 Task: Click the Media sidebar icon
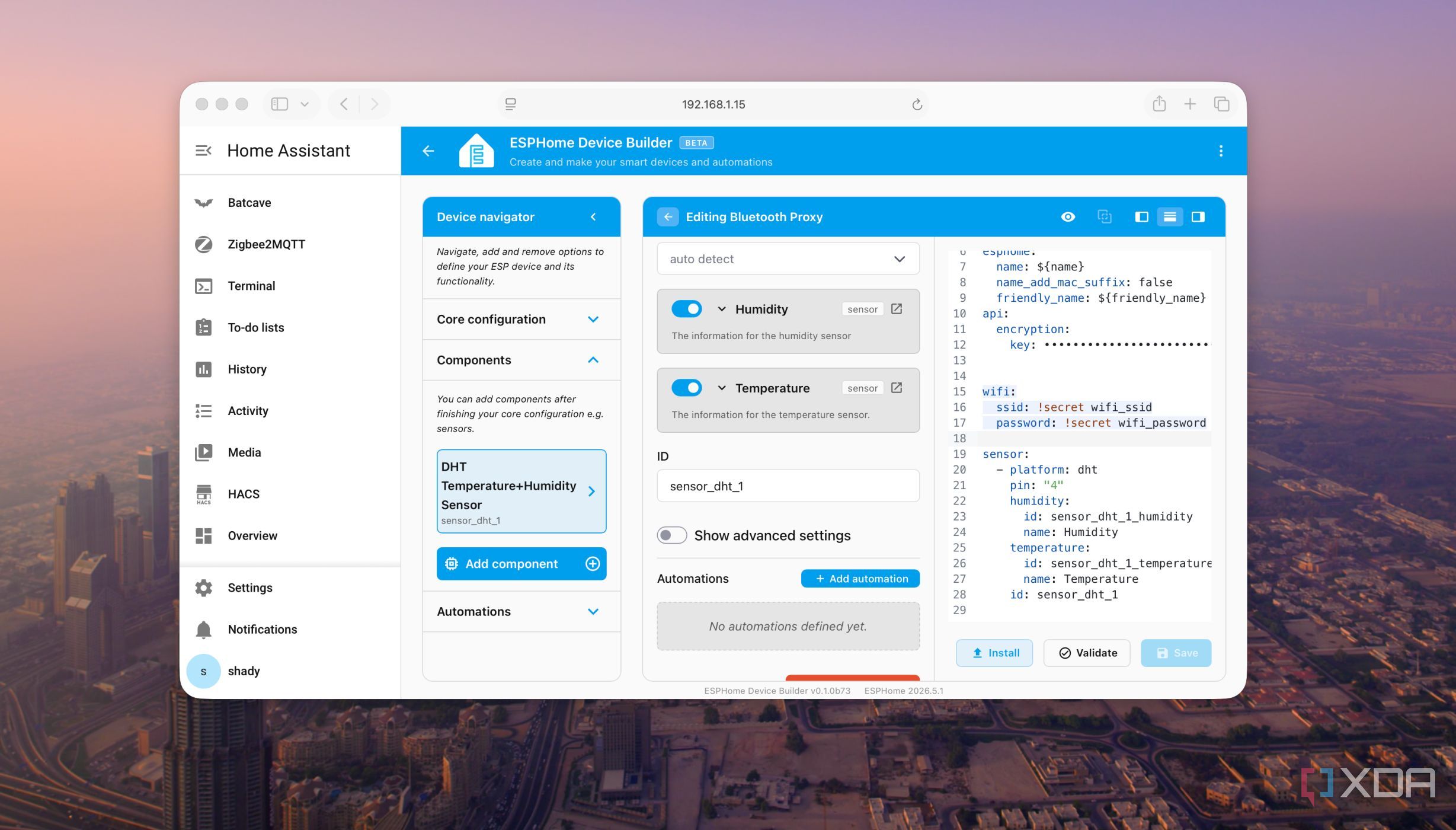click(x=203, y=452)
